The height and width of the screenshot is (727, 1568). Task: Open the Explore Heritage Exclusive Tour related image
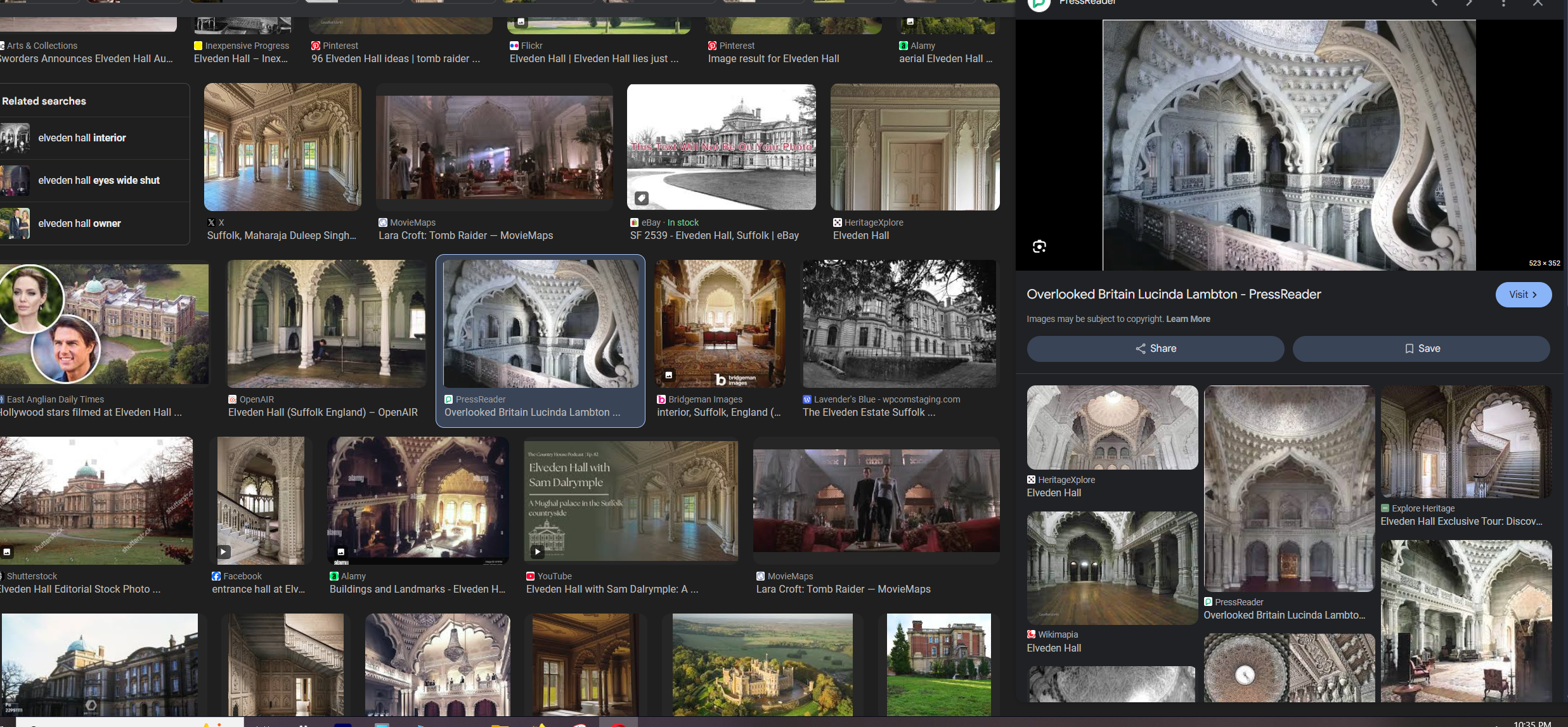[1466, 442]
